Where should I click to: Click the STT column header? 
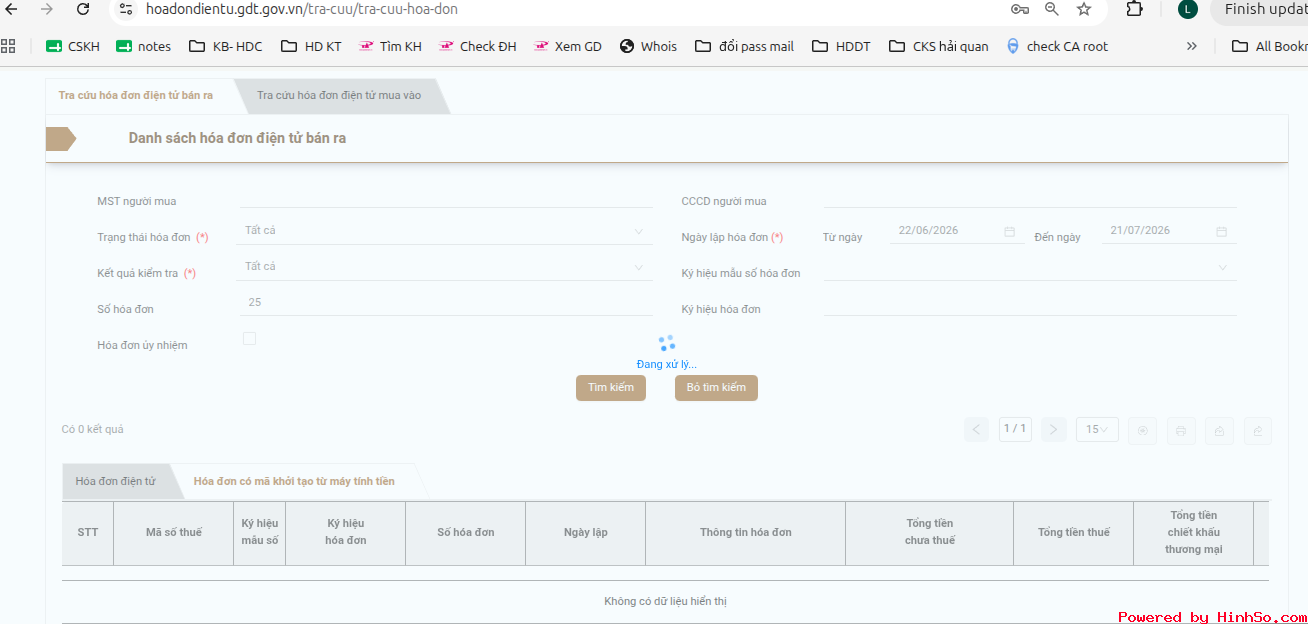[x=88, y=533]
